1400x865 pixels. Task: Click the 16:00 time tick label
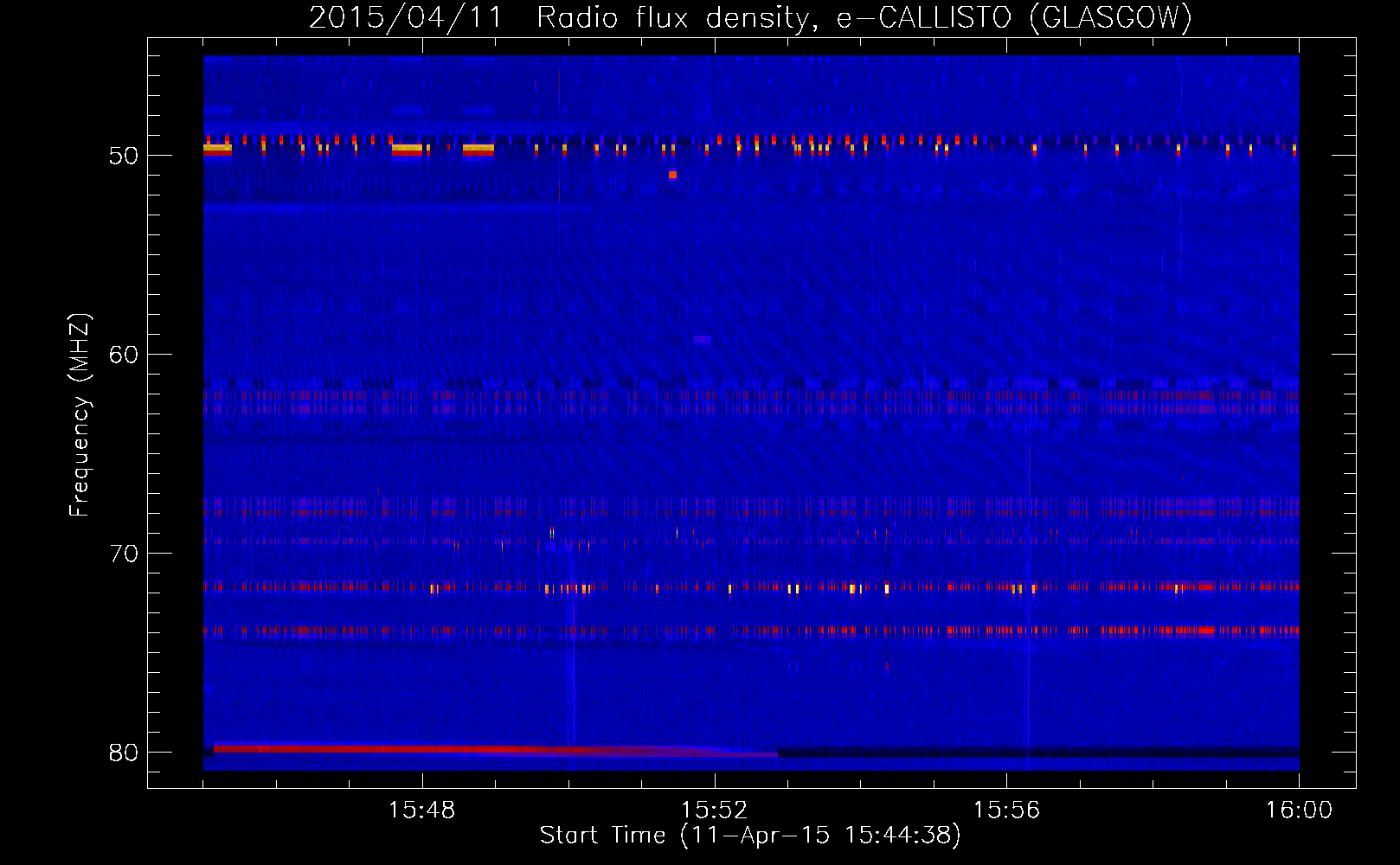(x=1299, y=811)
